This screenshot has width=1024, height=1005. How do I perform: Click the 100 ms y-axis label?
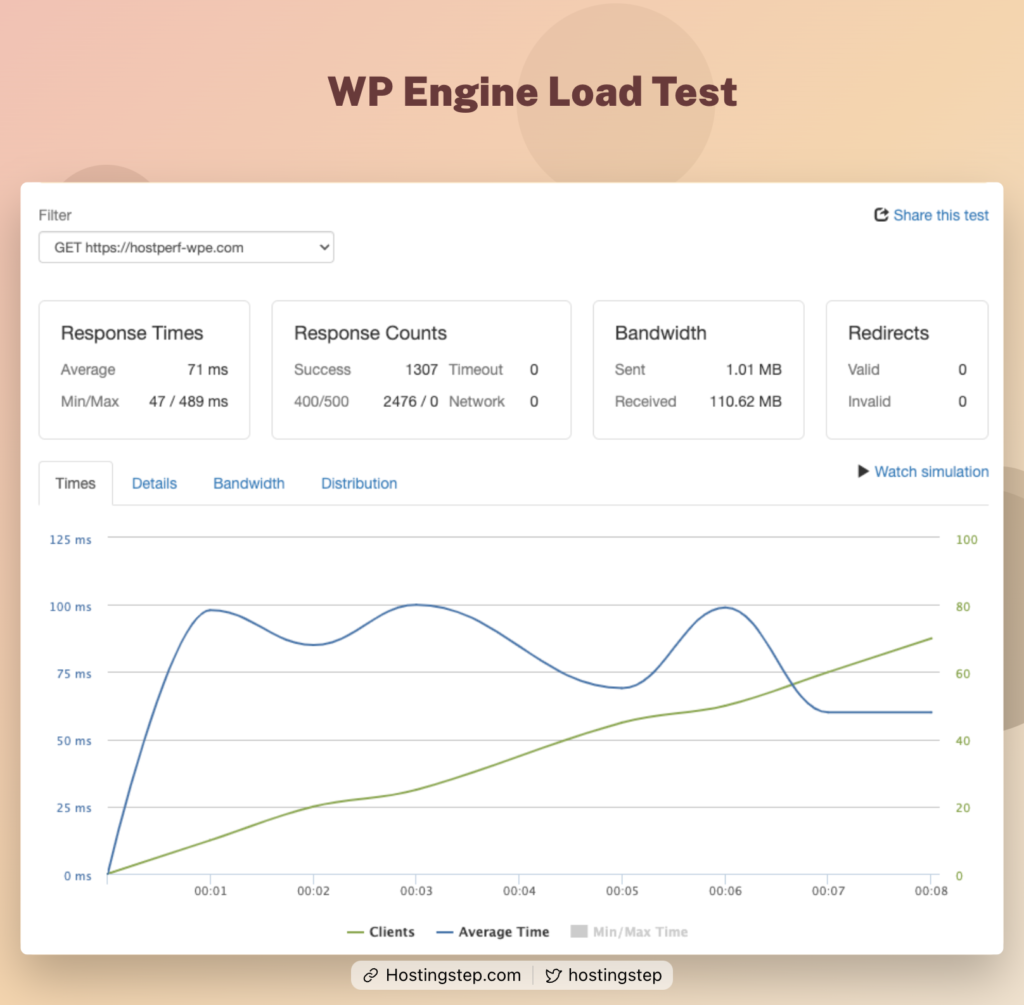[x=71, y=607]
